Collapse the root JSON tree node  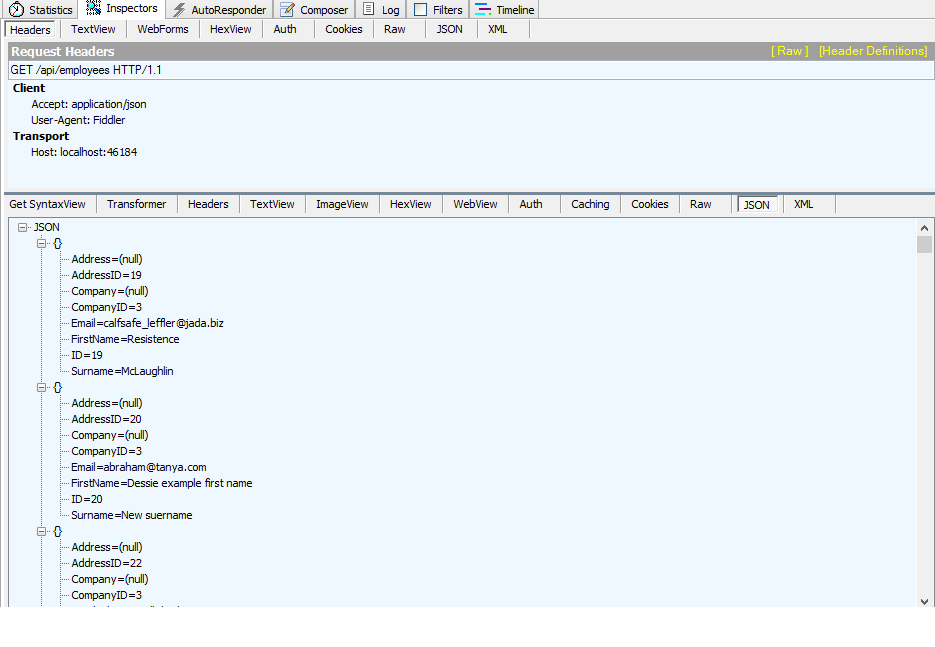point(24,228)
